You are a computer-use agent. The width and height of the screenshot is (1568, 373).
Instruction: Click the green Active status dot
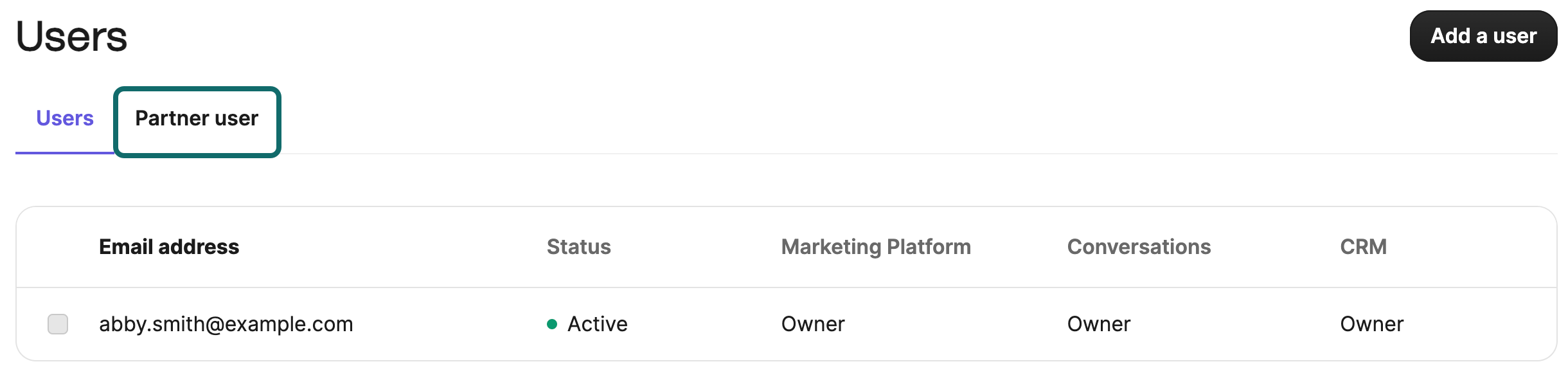click(552, 324)
